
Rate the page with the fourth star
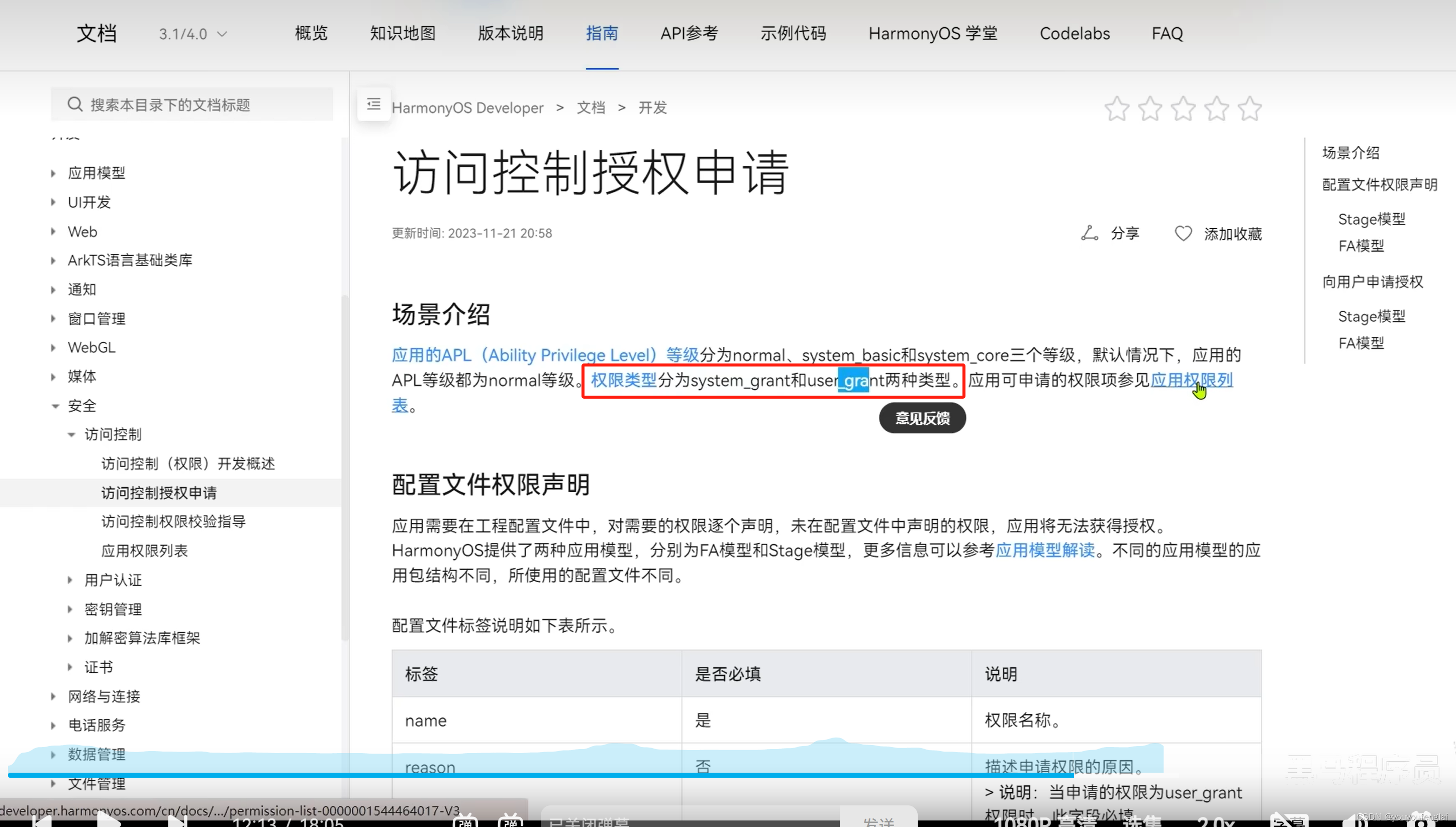(1216, 109)
